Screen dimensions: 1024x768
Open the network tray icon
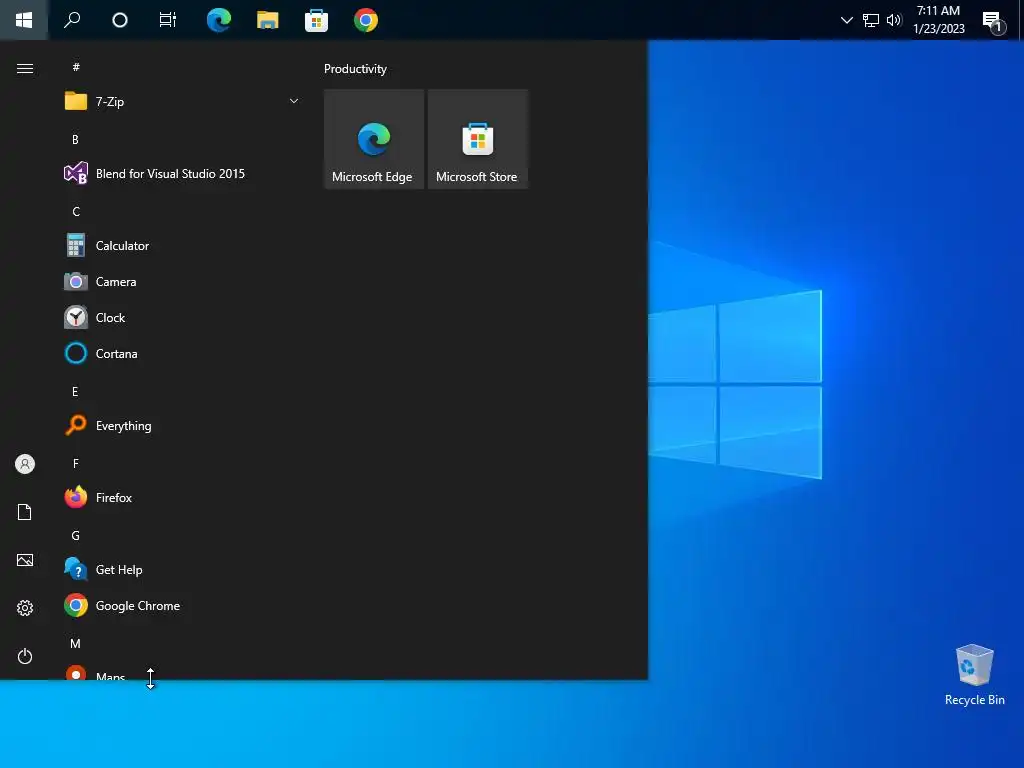pos(871,20)
